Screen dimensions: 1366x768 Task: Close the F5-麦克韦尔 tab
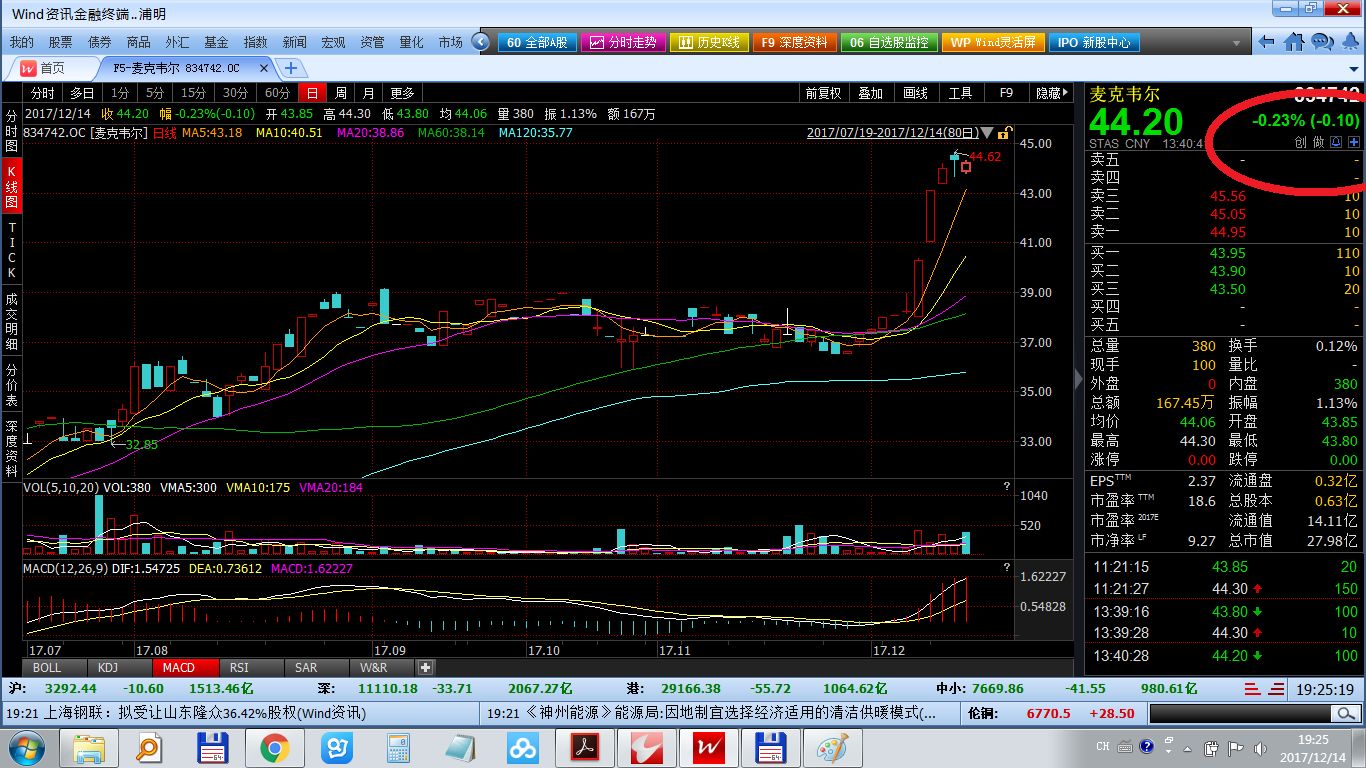pos(264,68)
